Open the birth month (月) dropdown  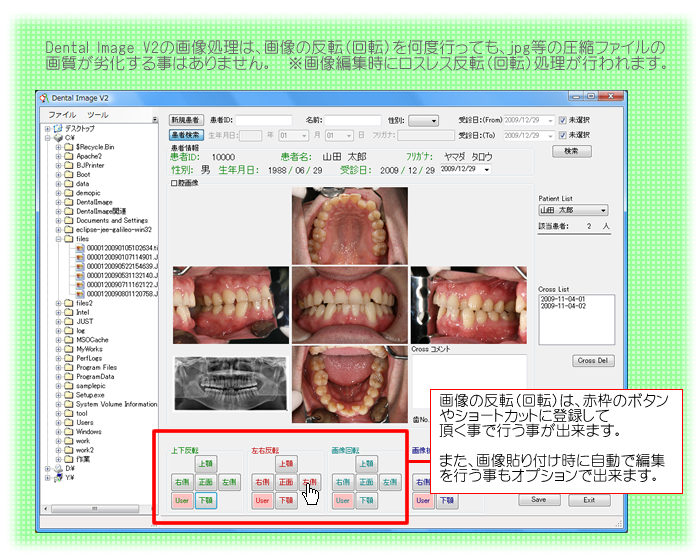click(x=305, y=135)
